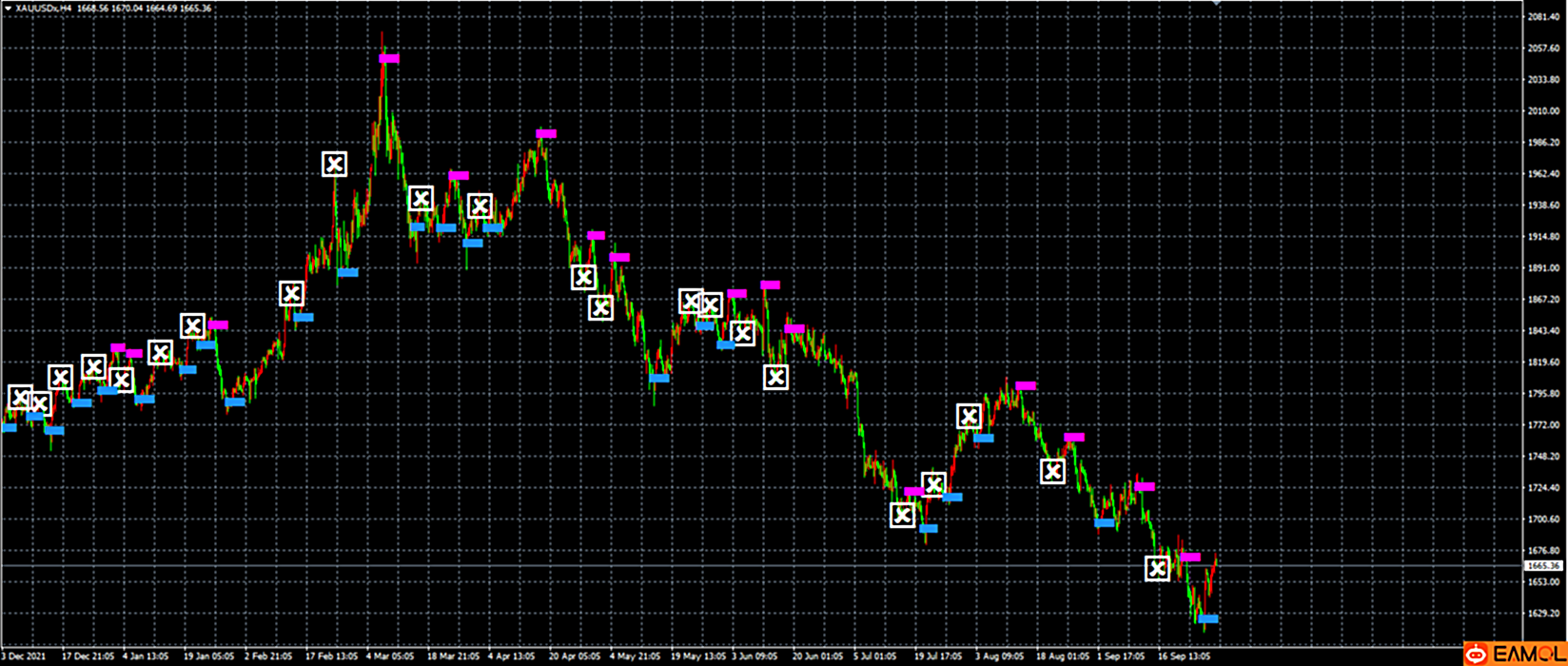The image size is (1568, 666).
Task: Click the 3 Dec 2021 date label
Action: (x=23, y=656)
